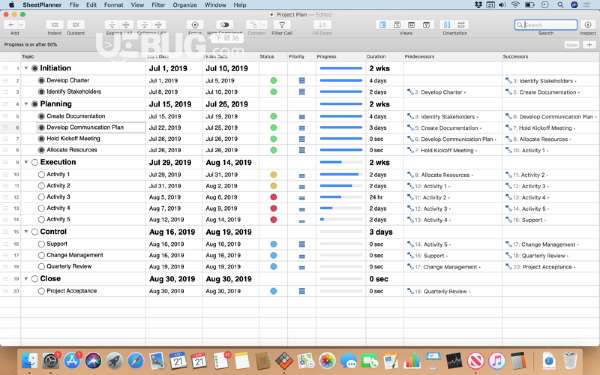Collapse the Close group
This screenshot has width=600, height=375.
click(26, 279)
